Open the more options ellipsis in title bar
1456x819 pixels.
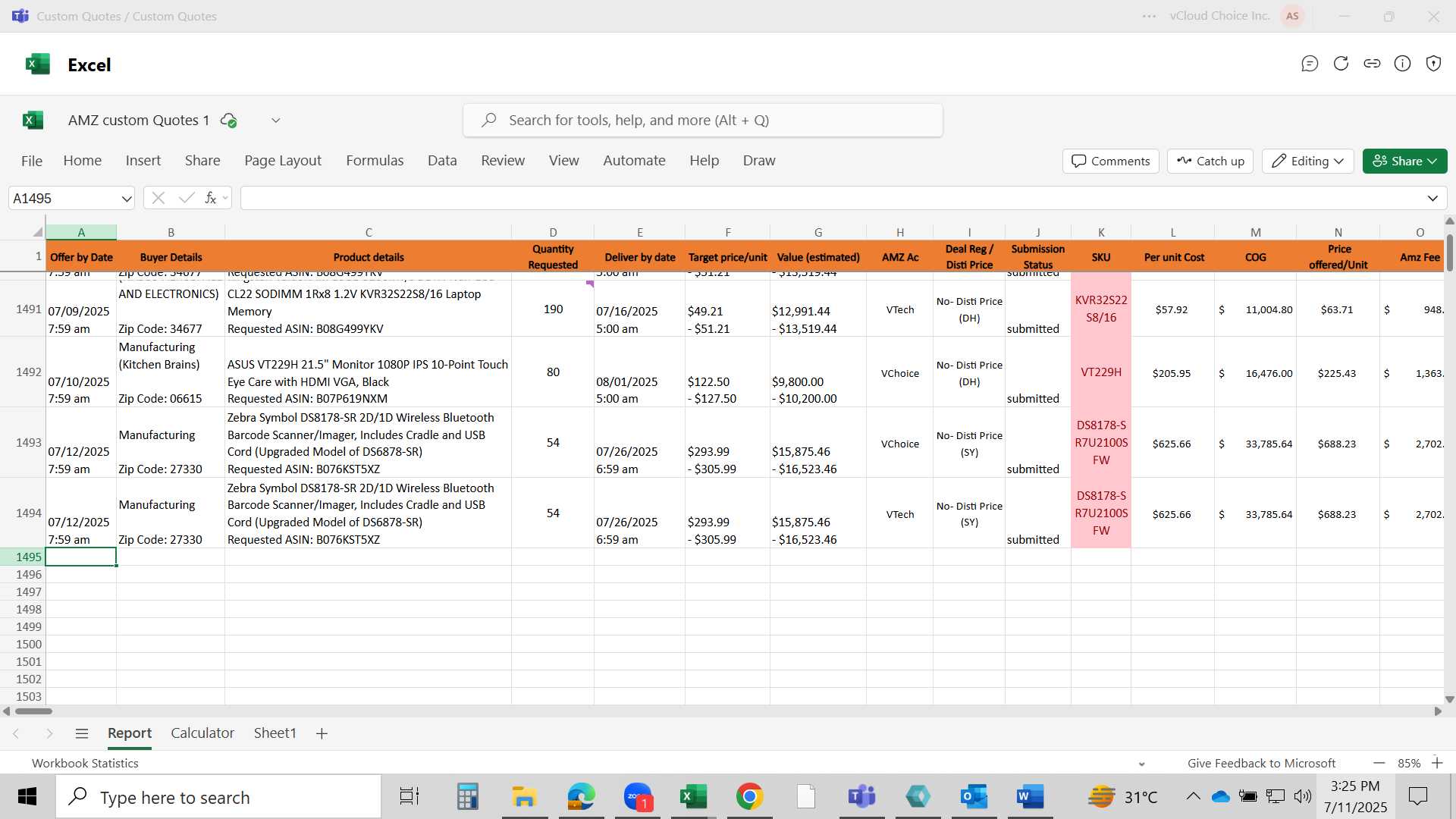1149,16
